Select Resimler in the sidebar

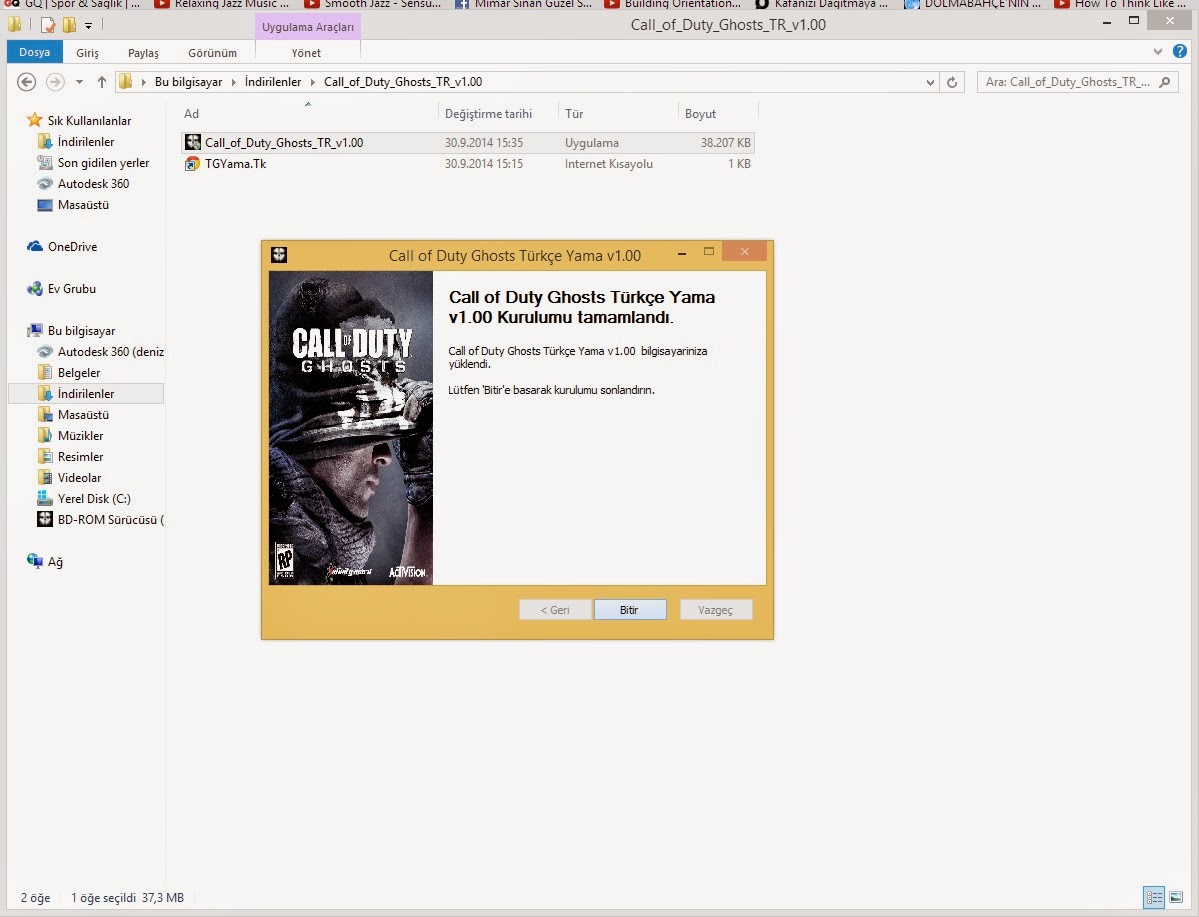click(x=80, y=457)
